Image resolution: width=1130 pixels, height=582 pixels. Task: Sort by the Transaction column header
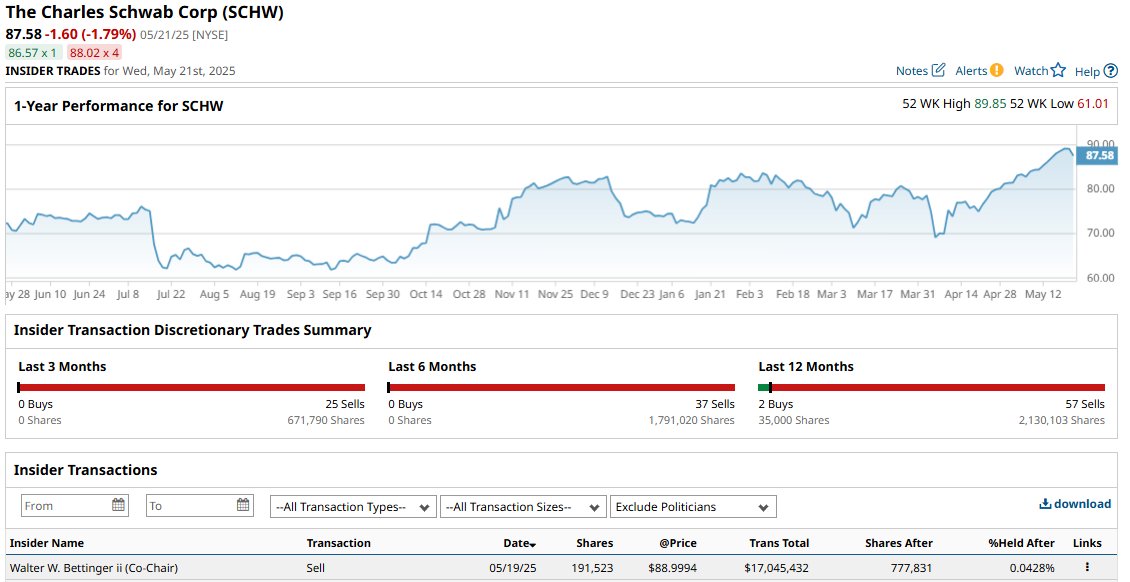(x=339, y=543)
